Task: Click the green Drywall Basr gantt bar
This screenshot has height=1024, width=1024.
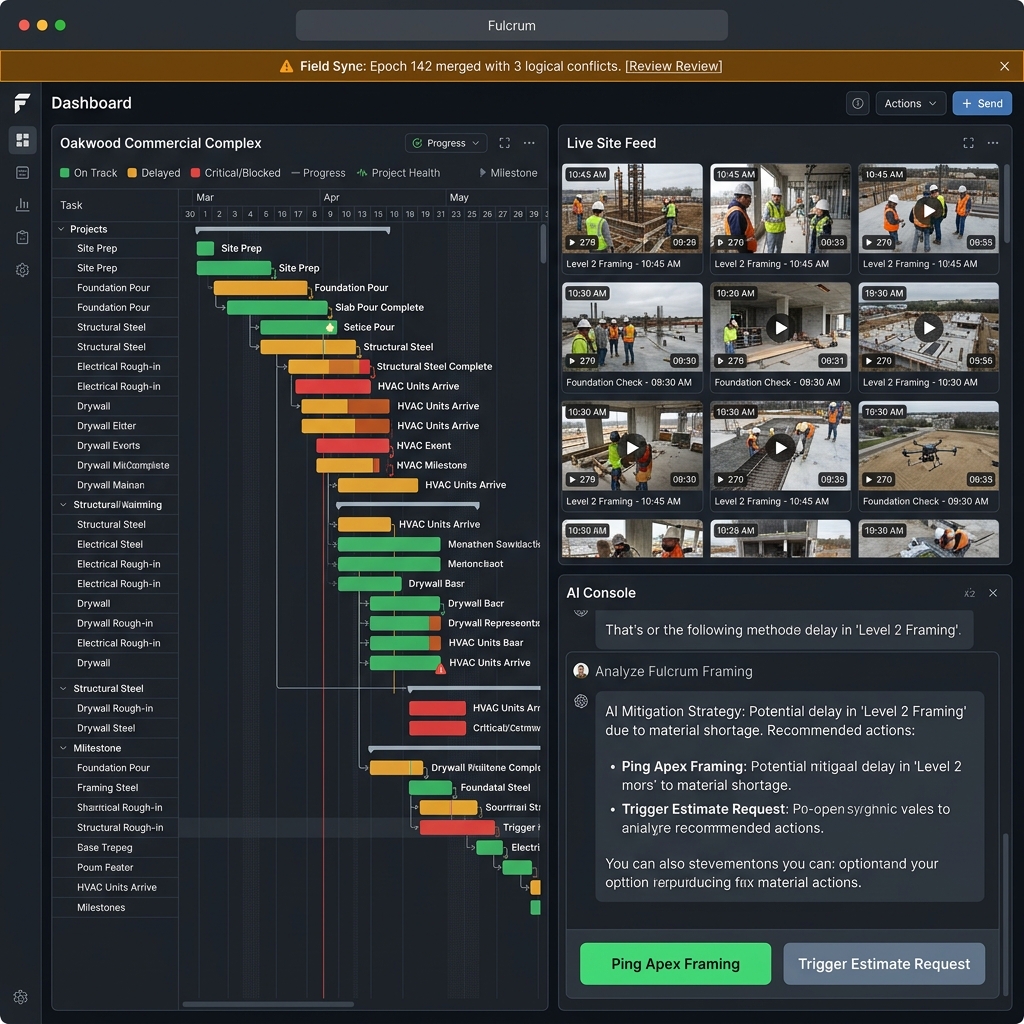Action: coord(370,584)
